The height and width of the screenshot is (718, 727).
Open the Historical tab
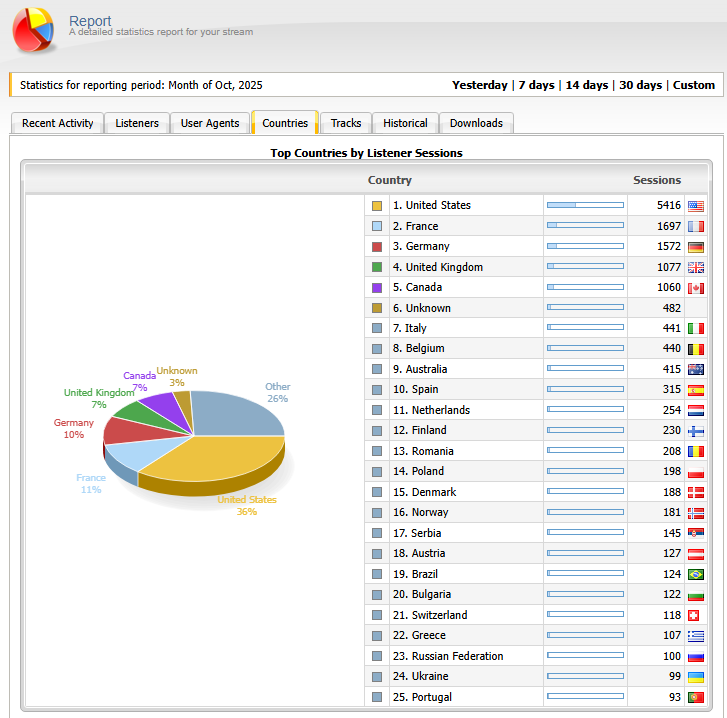[405, 123]
